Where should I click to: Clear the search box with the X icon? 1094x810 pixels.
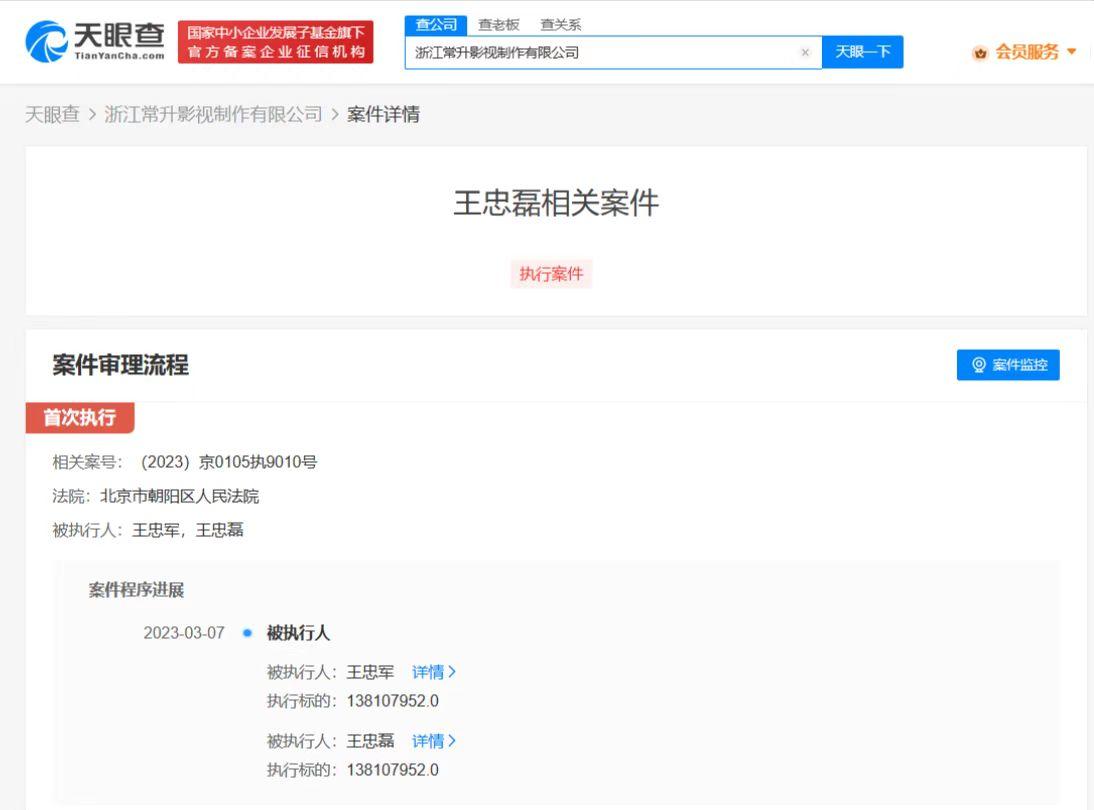click(805, 52)
